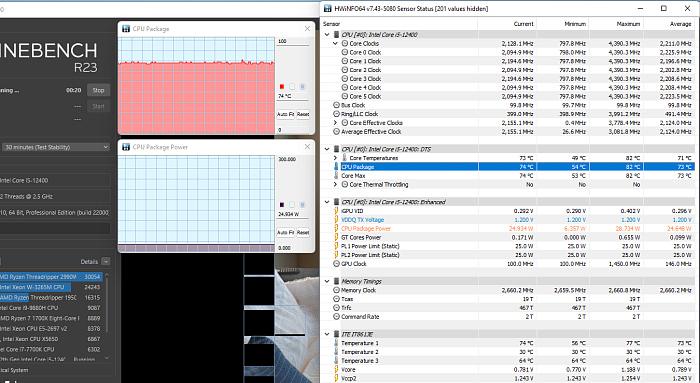Click the clock icon beside Core 0 Clock

tap(345, 52)
